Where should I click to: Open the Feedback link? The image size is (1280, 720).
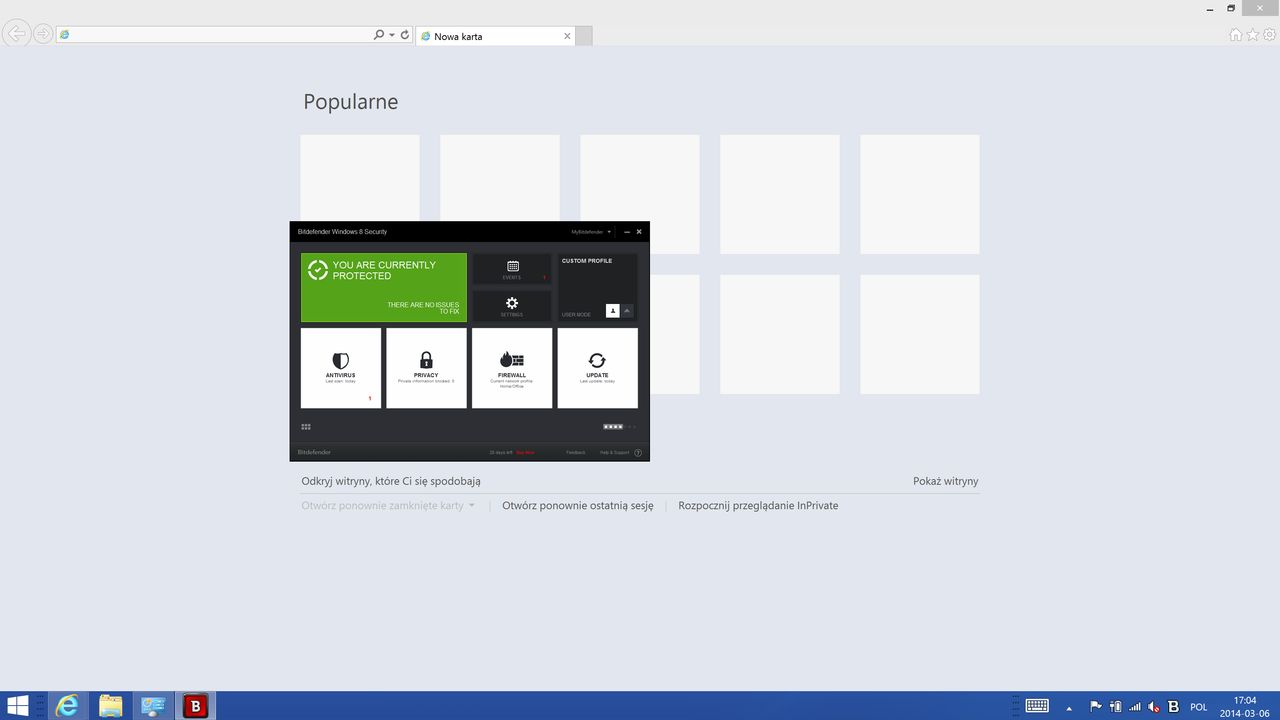point(576,453)
